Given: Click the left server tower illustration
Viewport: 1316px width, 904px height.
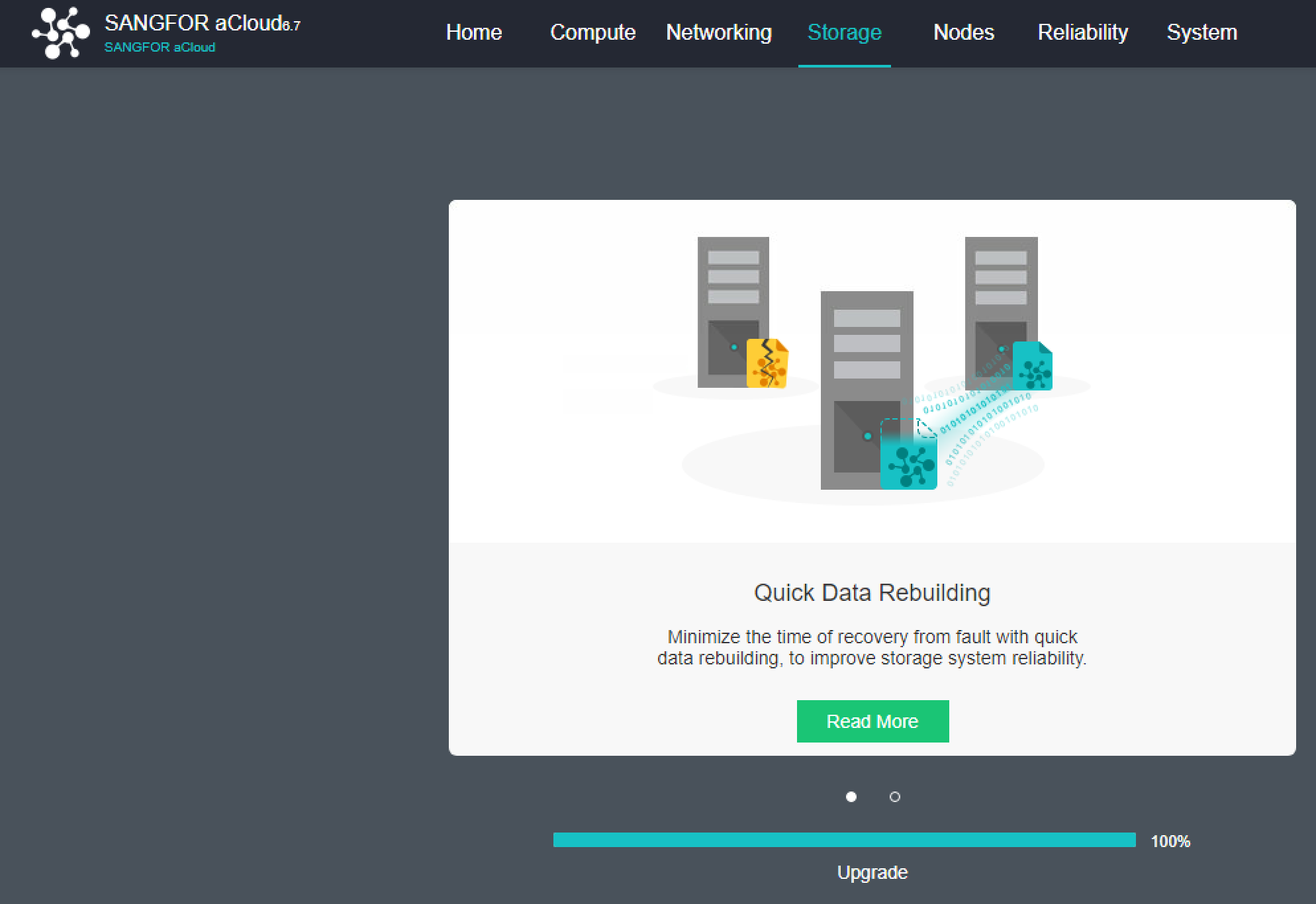Looking at the screenshot, I should point(733,312).
